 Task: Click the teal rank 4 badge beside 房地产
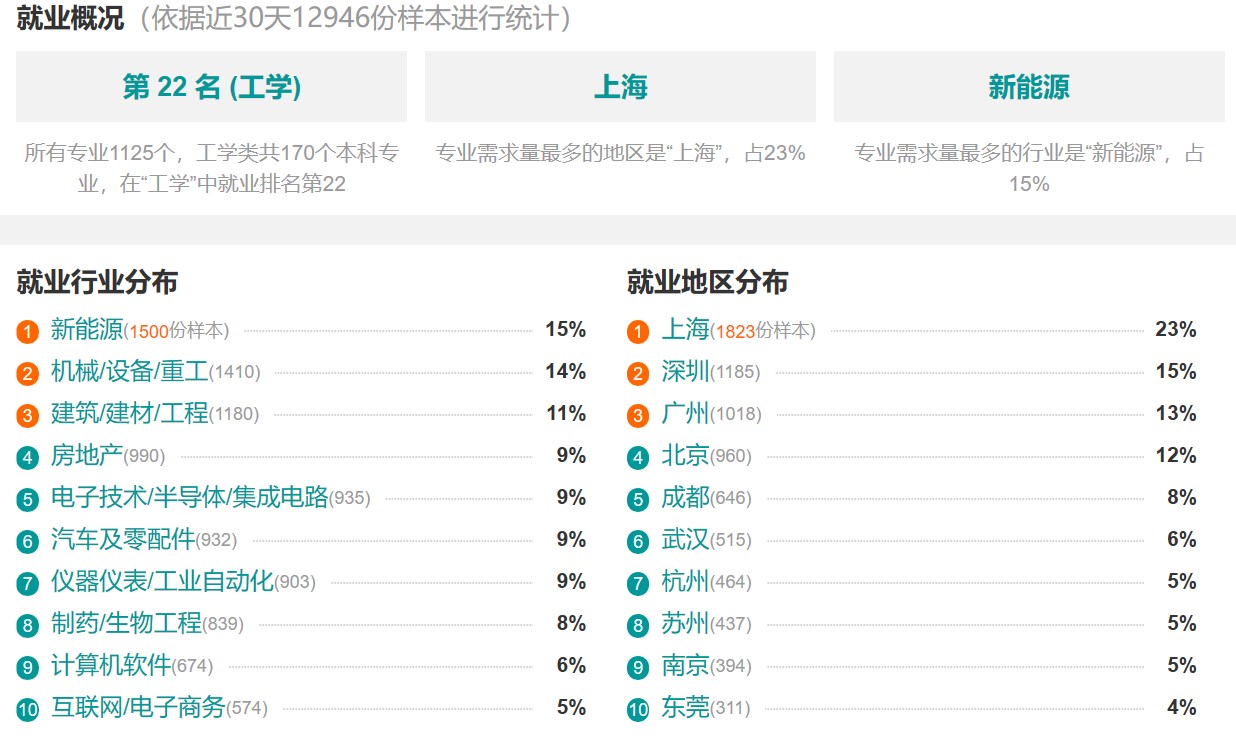[28, 457]
